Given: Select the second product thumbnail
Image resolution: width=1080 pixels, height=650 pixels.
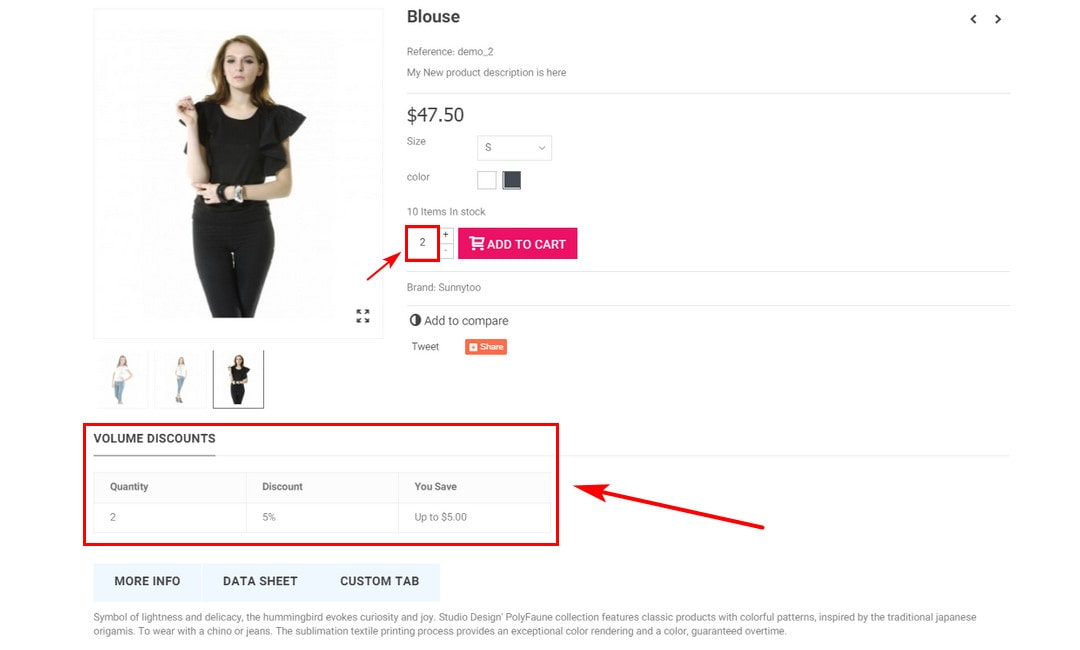Looking at the screenshot, I should coord(180,379).
